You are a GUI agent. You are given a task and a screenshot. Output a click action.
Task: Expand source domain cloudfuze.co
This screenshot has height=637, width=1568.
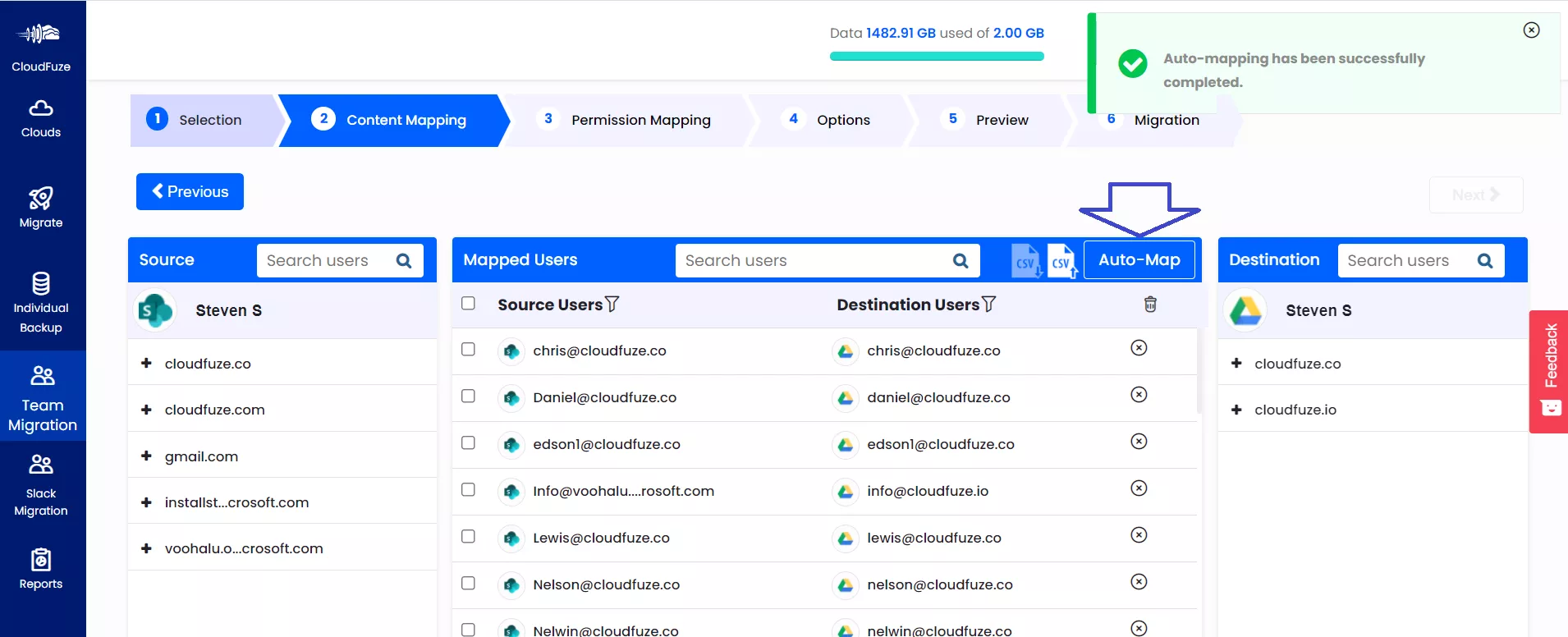[x=146, y=363]
